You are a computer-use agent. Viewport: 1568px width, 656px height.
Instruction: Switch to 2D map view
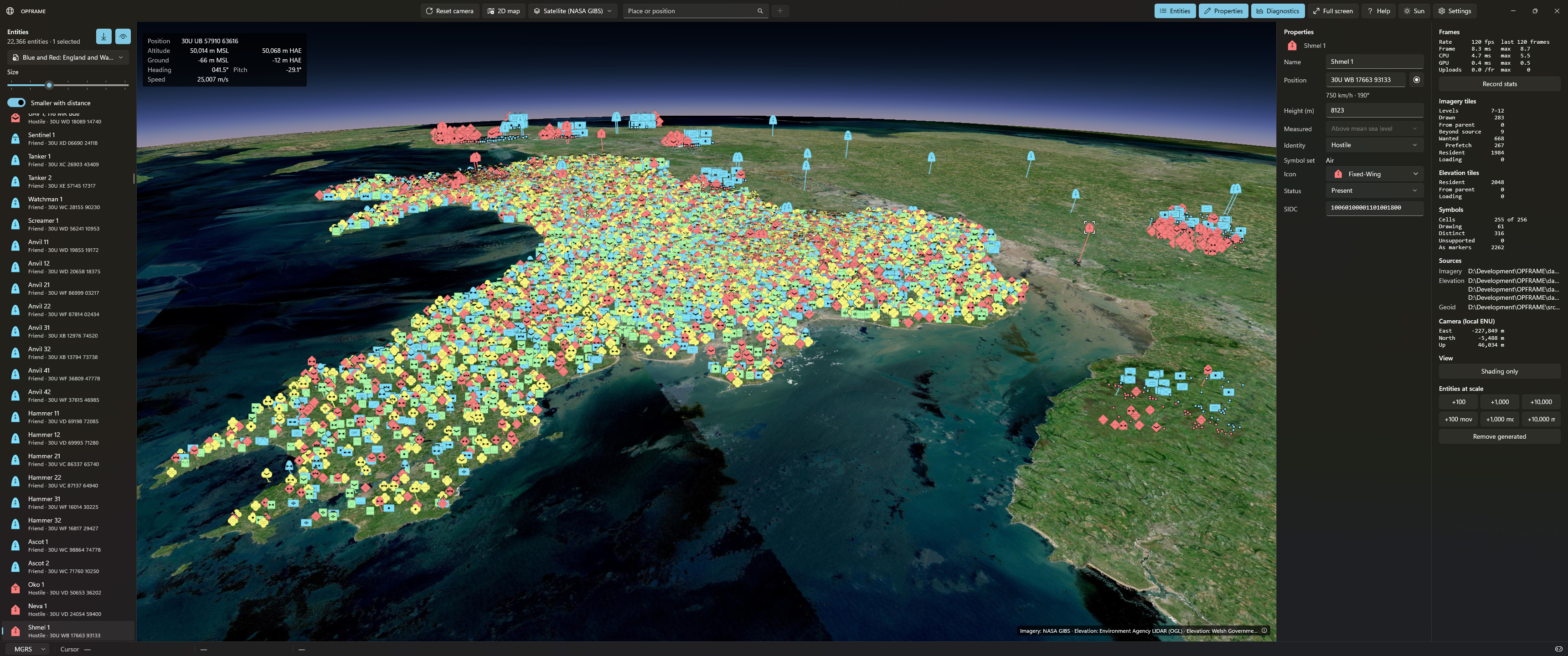[504, 11]
